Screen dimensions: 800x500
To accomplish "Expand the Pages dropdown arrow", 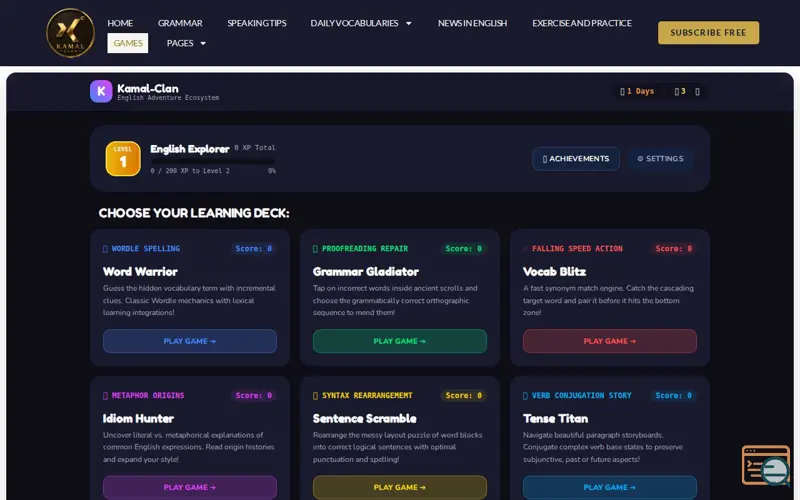I will (203, 43).
